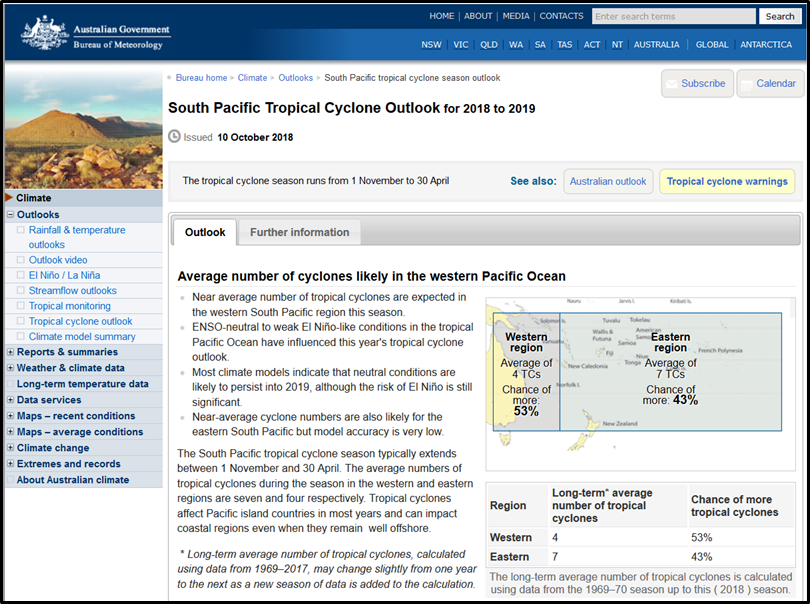Expand the Maps – recent conditions section
Screen dimensions: 810x604
[x=9, y=415]
